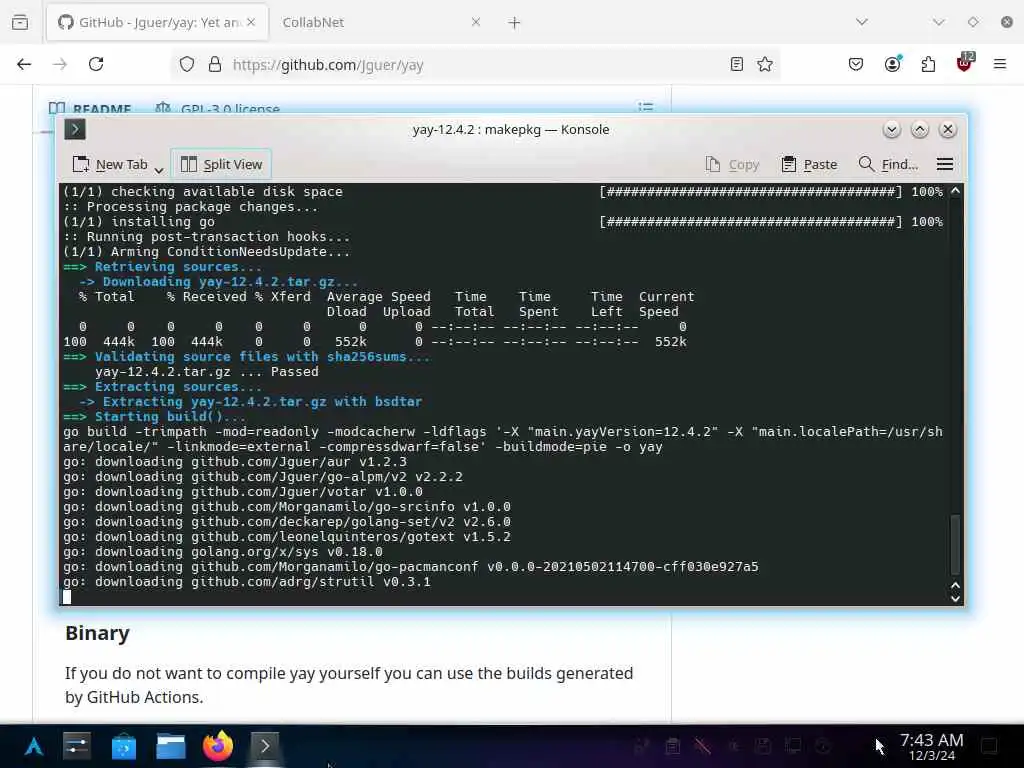The height and width of the screenshot is (768, 1024).
Task: Reload the current GitHub page
Action: coord(96,64)
